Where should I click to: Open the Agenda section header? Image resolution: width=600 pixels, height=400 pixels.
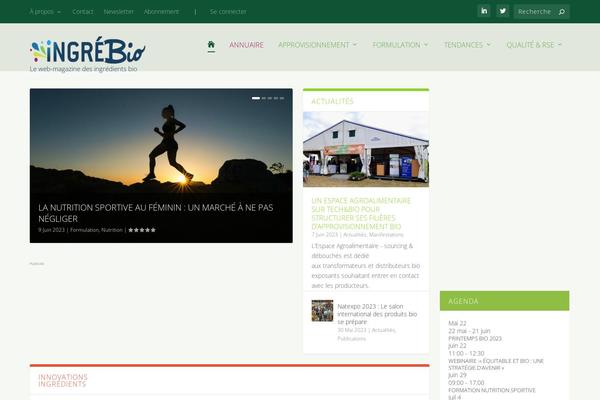pyautogui.click(x=504, y=301)
